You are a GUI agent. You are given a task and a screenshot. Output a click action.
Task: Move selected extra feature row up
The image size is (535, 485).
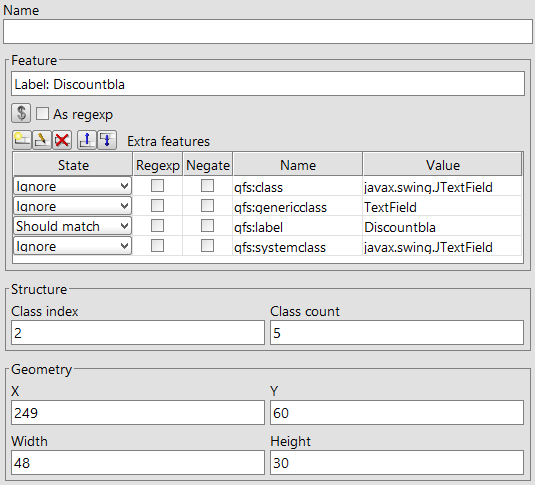pos(87,140)
